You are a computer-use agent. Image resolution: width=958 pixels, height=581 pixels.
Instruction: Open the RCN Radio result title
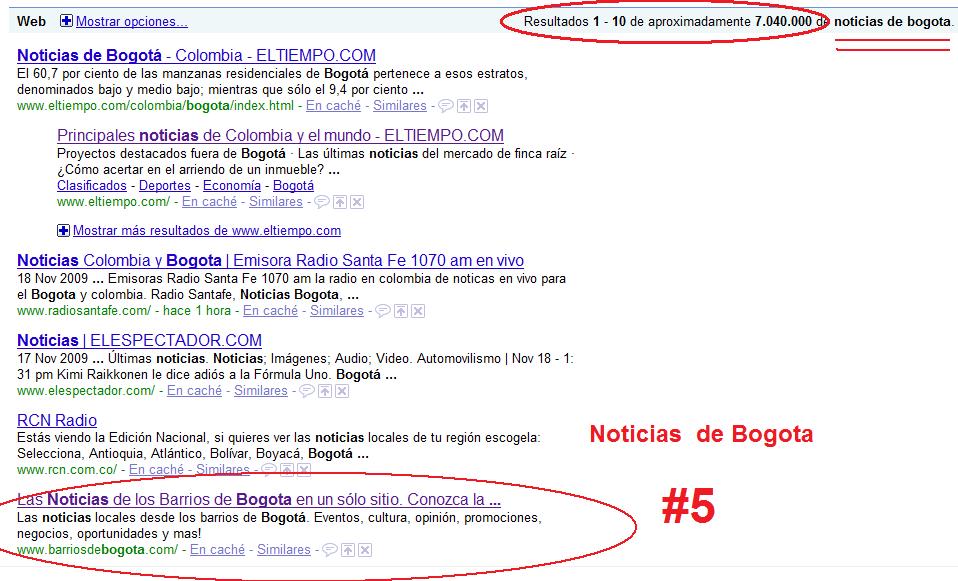[x=57, y=420]
